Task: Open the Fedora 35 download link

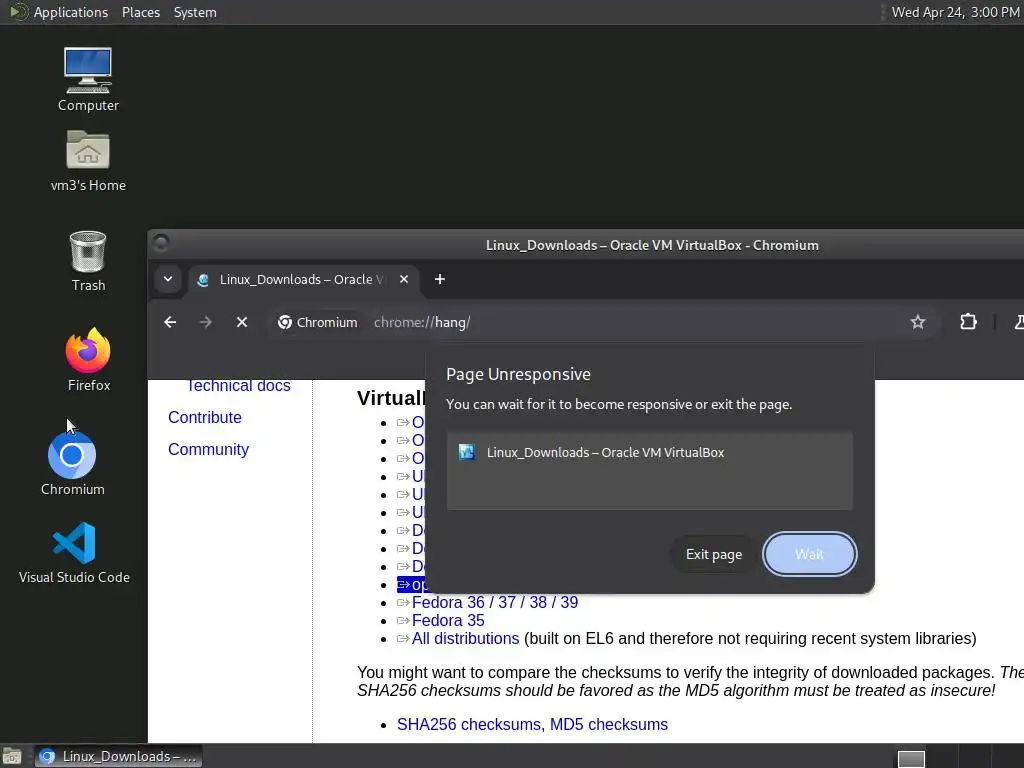Action: pos(448,620)
